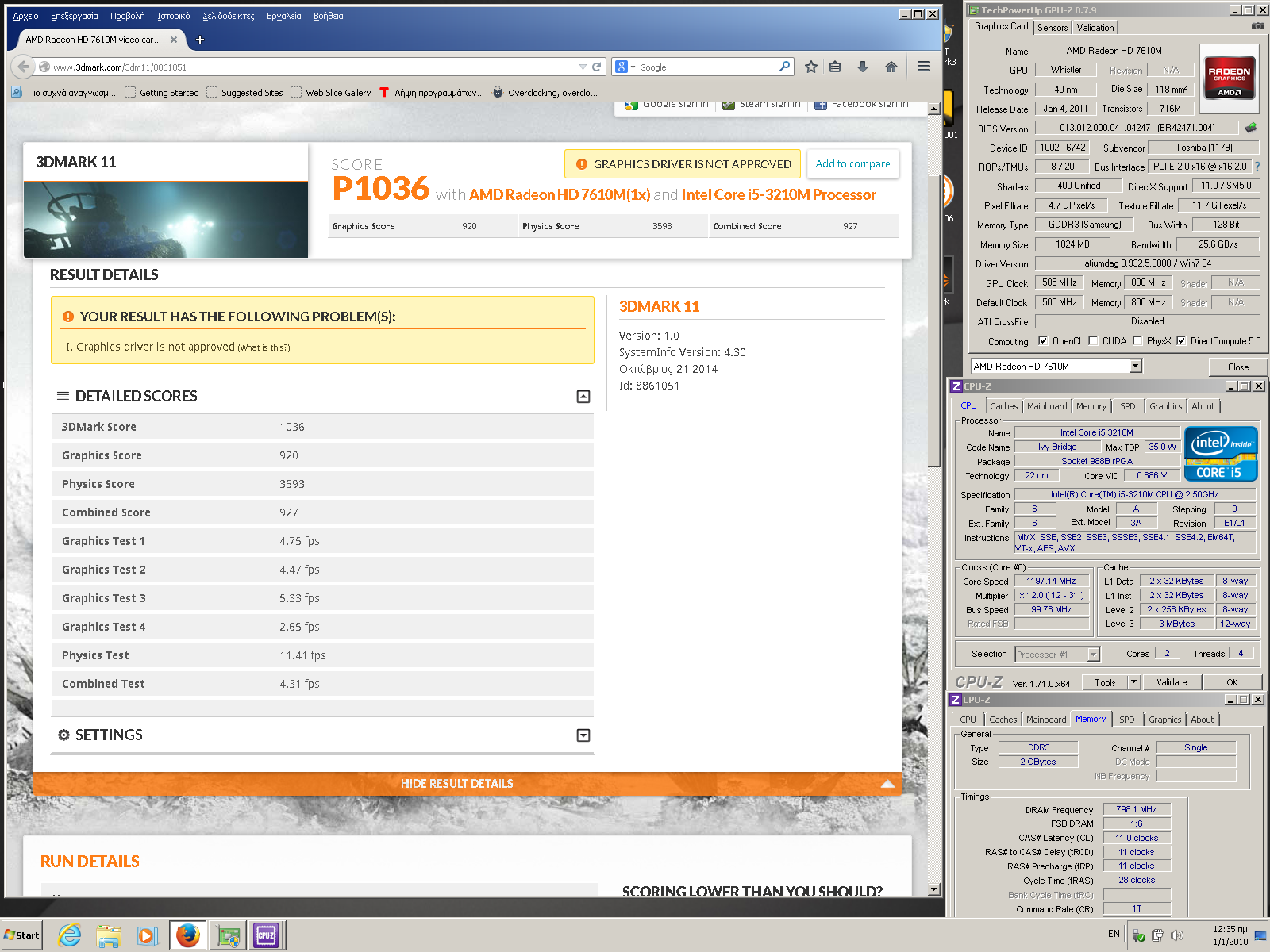Image resolution: width=1270 pixels, height=952 pixels.
Task: Click the Tools button in CPU-Z
Action: point(1105,682)
